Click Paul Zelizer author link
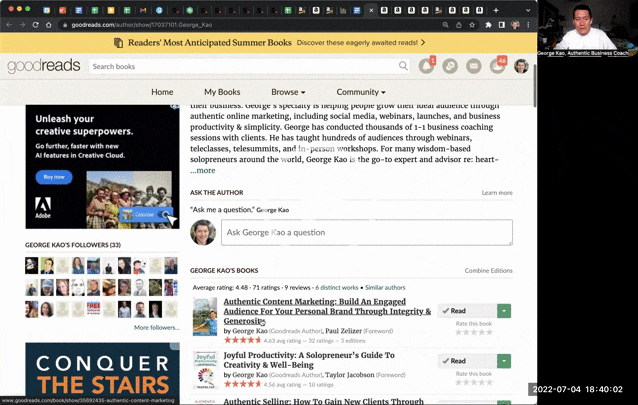Viewport: 638px width, 405px height. tap(343, 331)
